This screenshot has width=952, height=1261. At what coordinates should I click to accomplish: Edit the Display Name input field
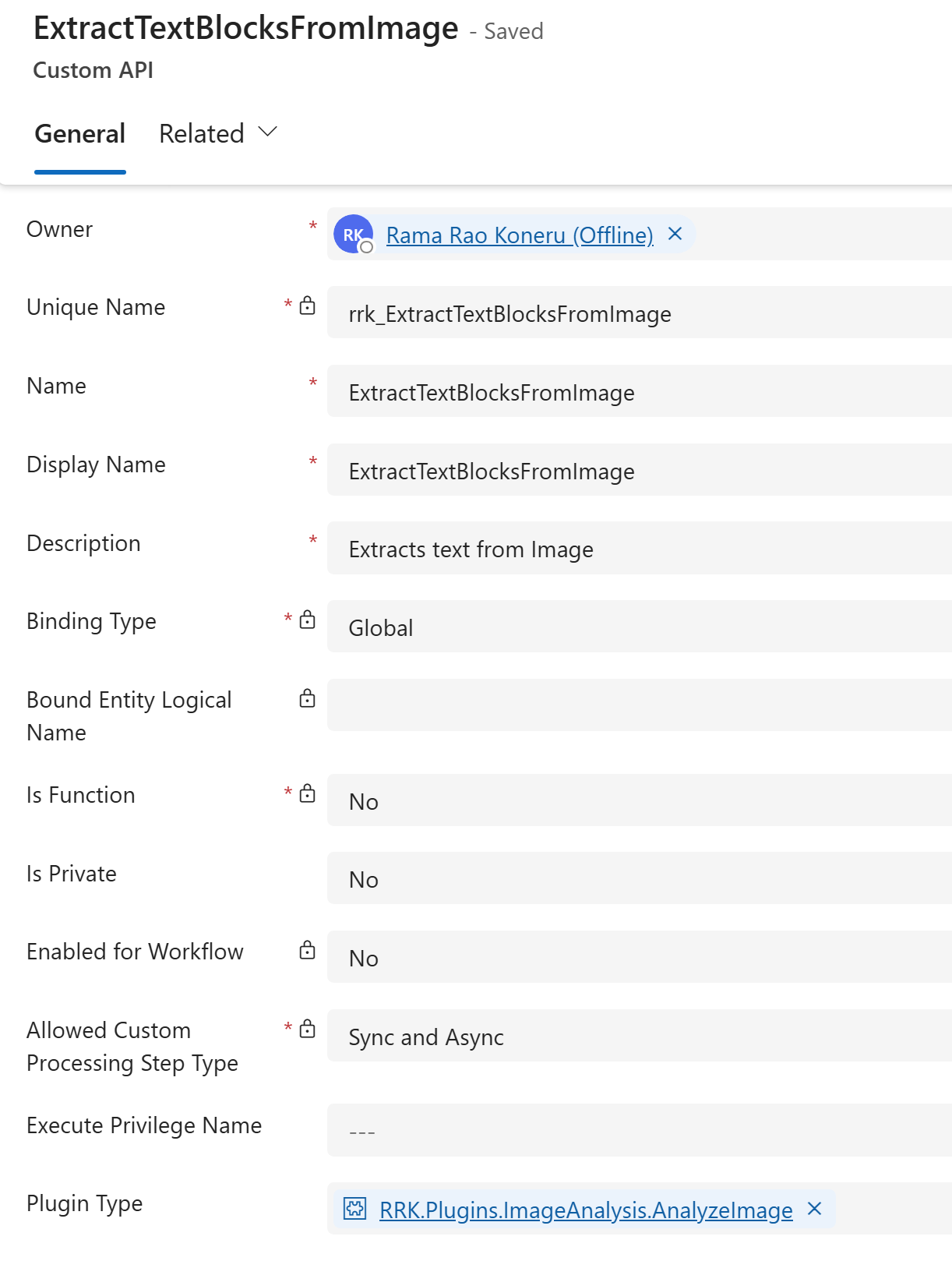[640, 471]
